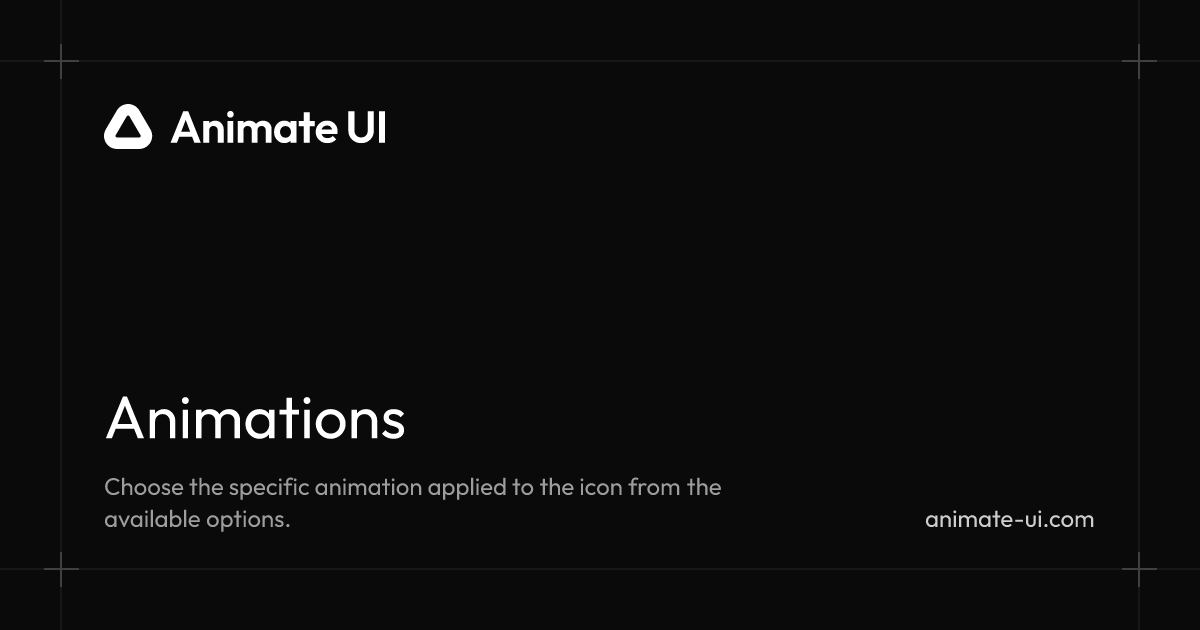The height and width of the screenshot is (630, 1200).
Task: Click the bottom-left crosshair corner marker
Action: pos(61,569)
